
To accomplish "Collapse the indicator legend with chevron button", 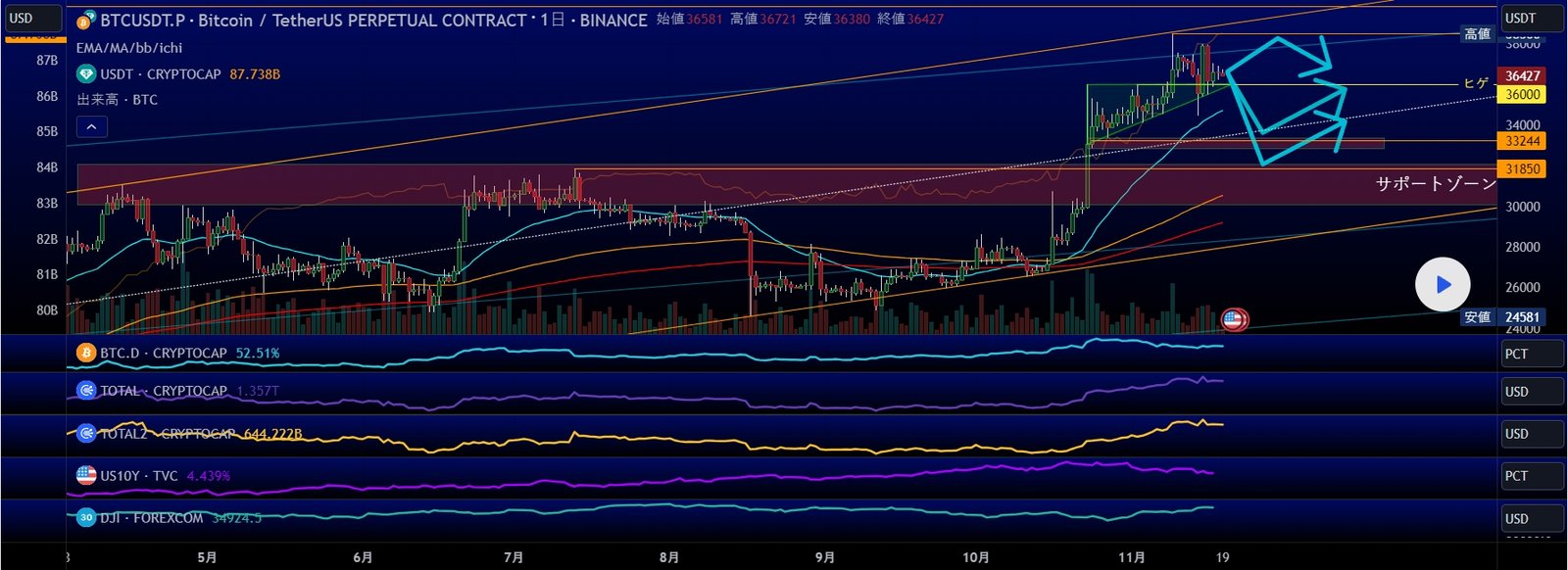I will coord(91,126).
